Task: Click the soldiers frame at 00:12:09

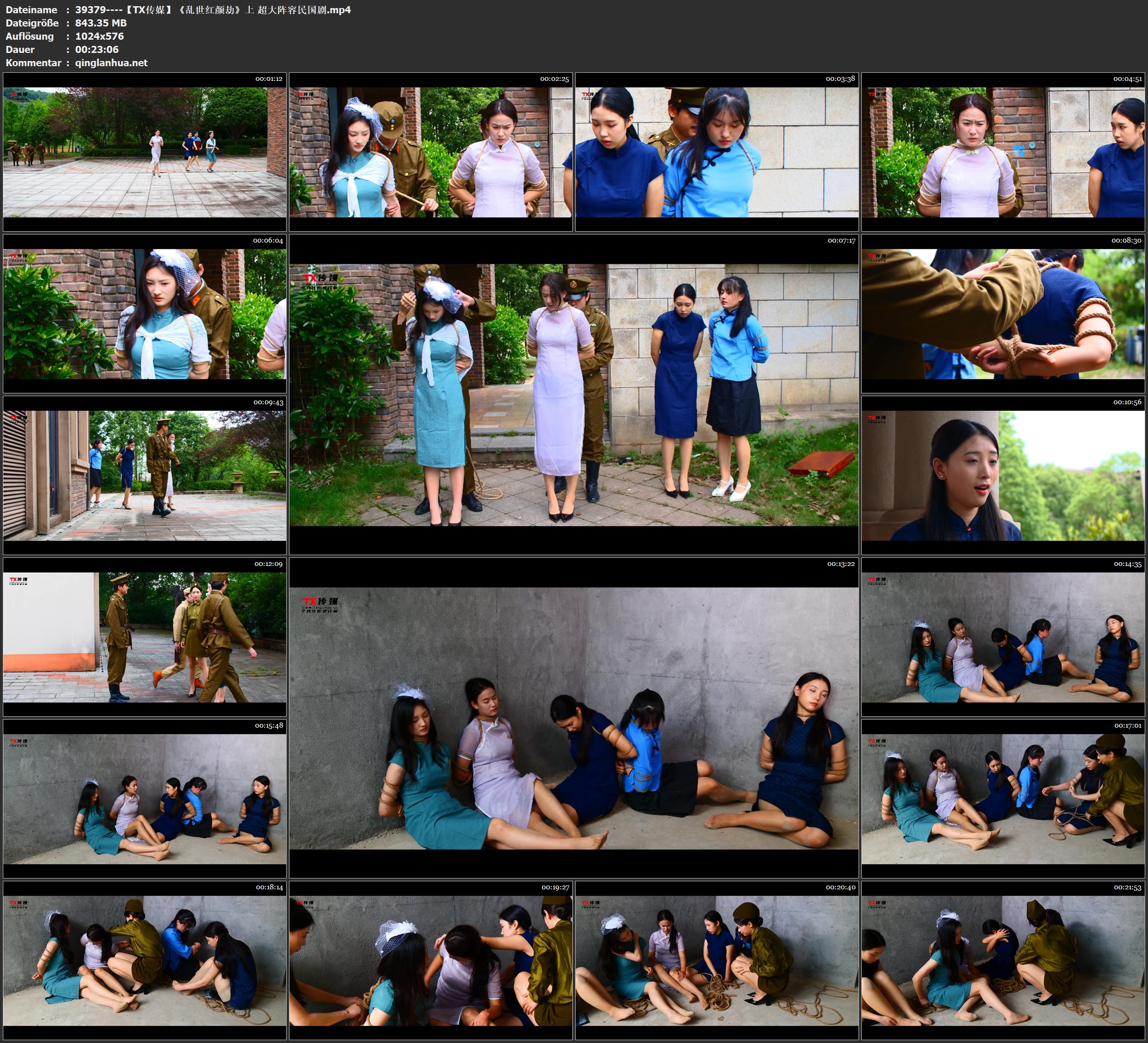Action: (145, 637)
